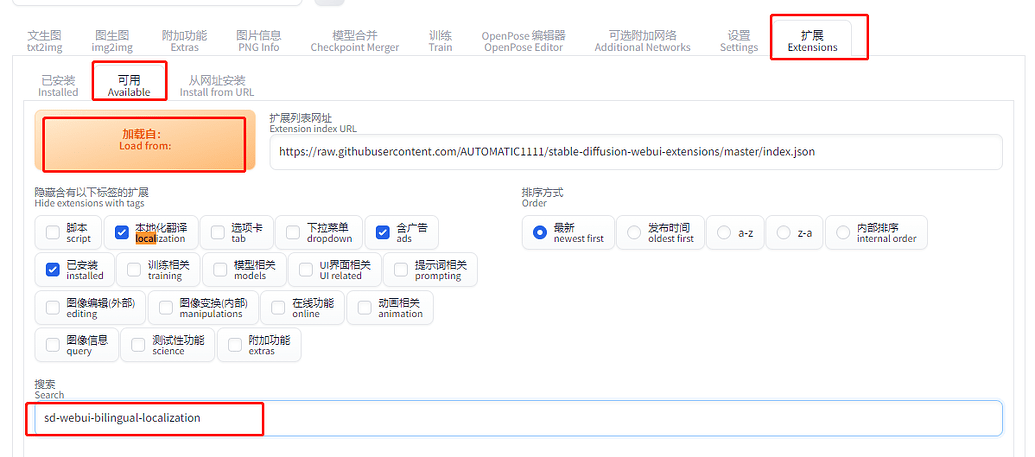Open the OpenPose Editor tab
Image resolution: width=1035 pixels, height=457 pixels.
pyautogui.click(x=523, y=41)
